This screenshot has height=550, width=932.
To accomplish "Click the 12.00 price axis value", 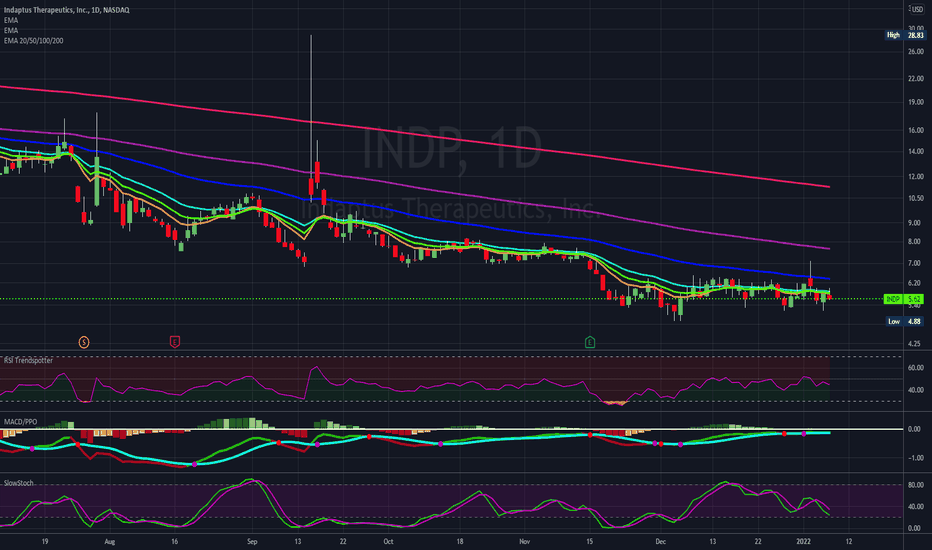I will [916, 177].
